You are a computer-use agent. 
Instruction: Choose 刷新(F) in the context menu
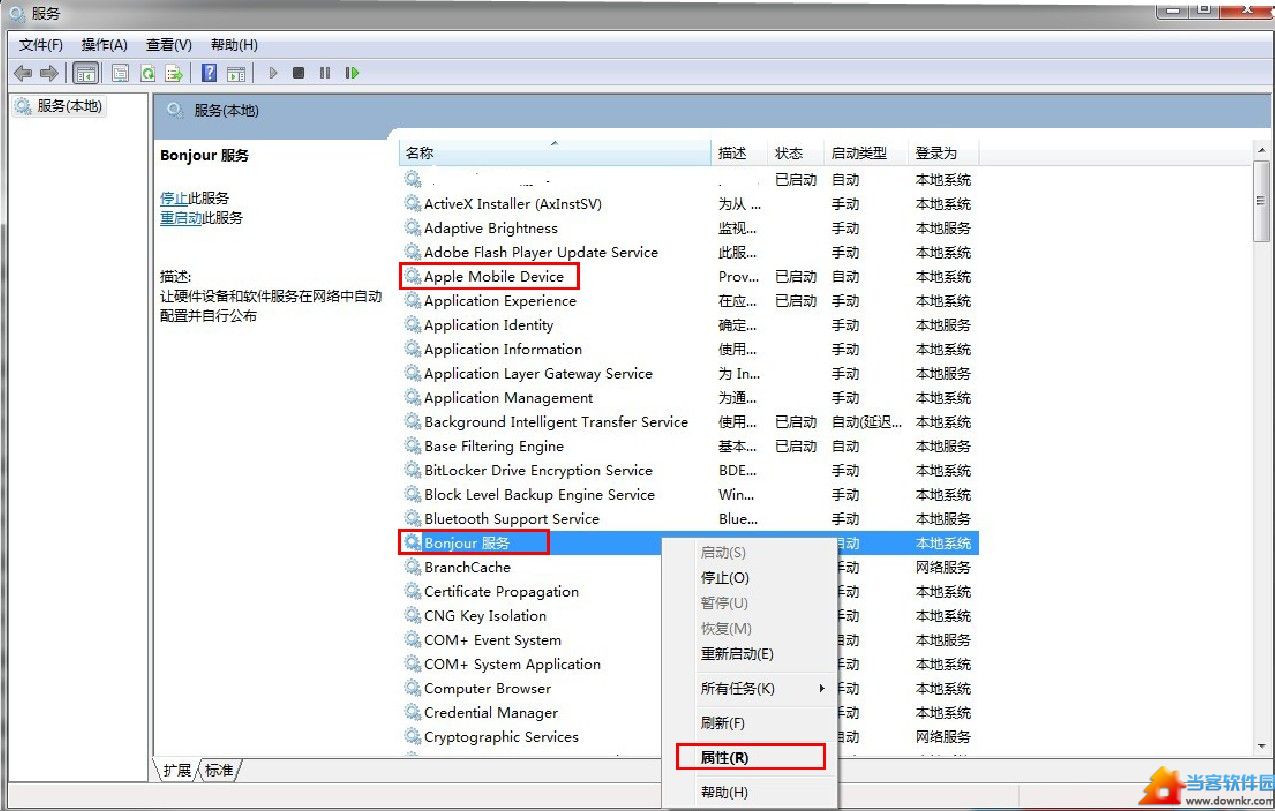pos(749,723)
